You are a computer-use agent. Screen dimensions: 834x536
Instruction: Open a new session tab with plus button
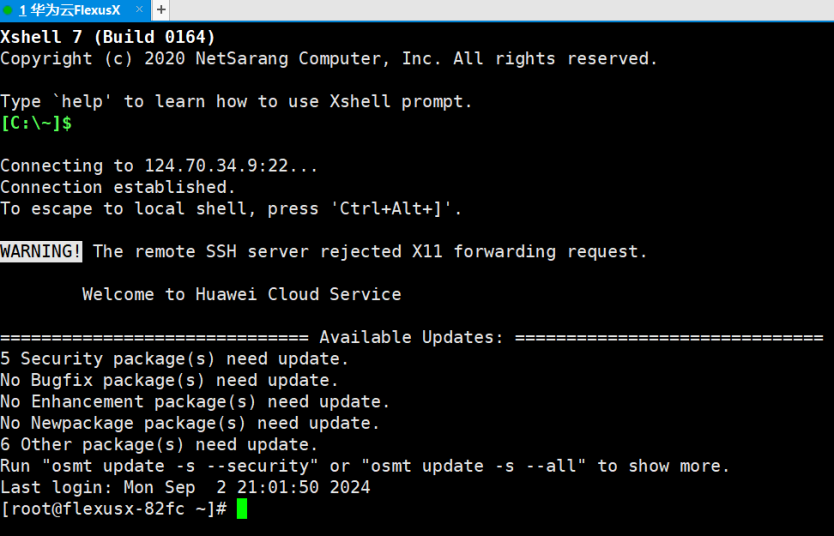coord(161,10)
